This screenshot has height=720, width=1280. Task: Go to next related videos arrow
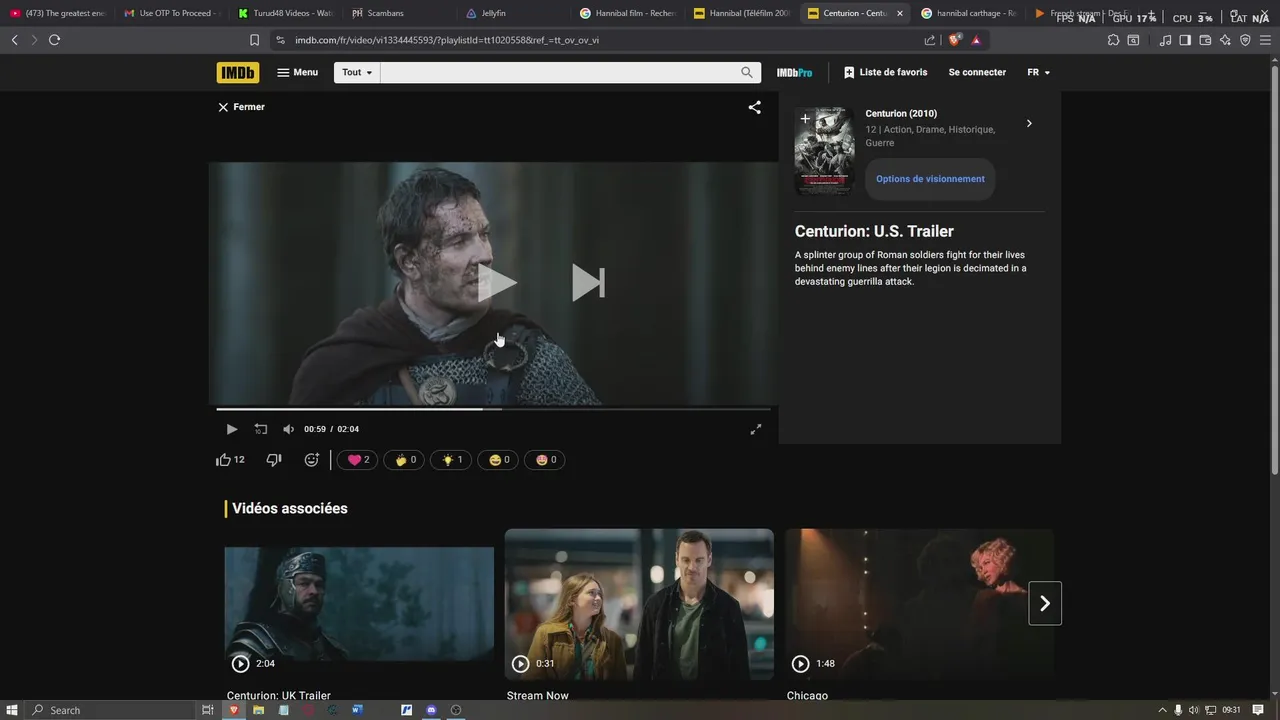tap(1045, 603)
